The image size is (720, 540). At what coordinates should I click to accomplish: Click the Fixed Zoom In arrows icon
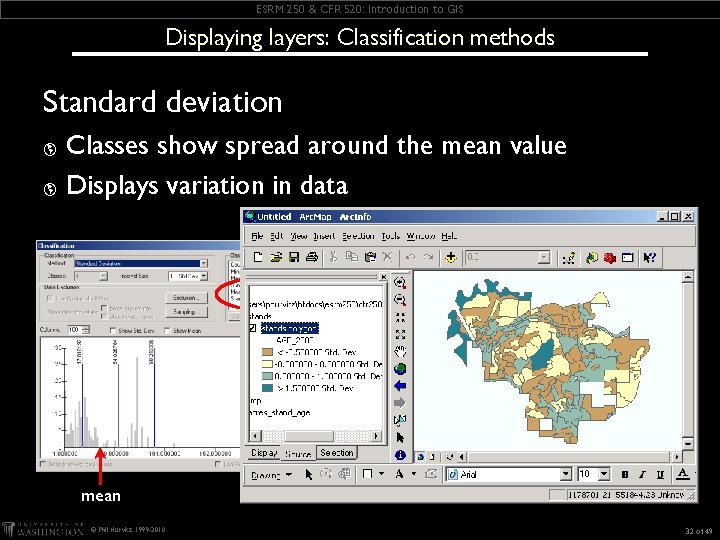point(400,317)
